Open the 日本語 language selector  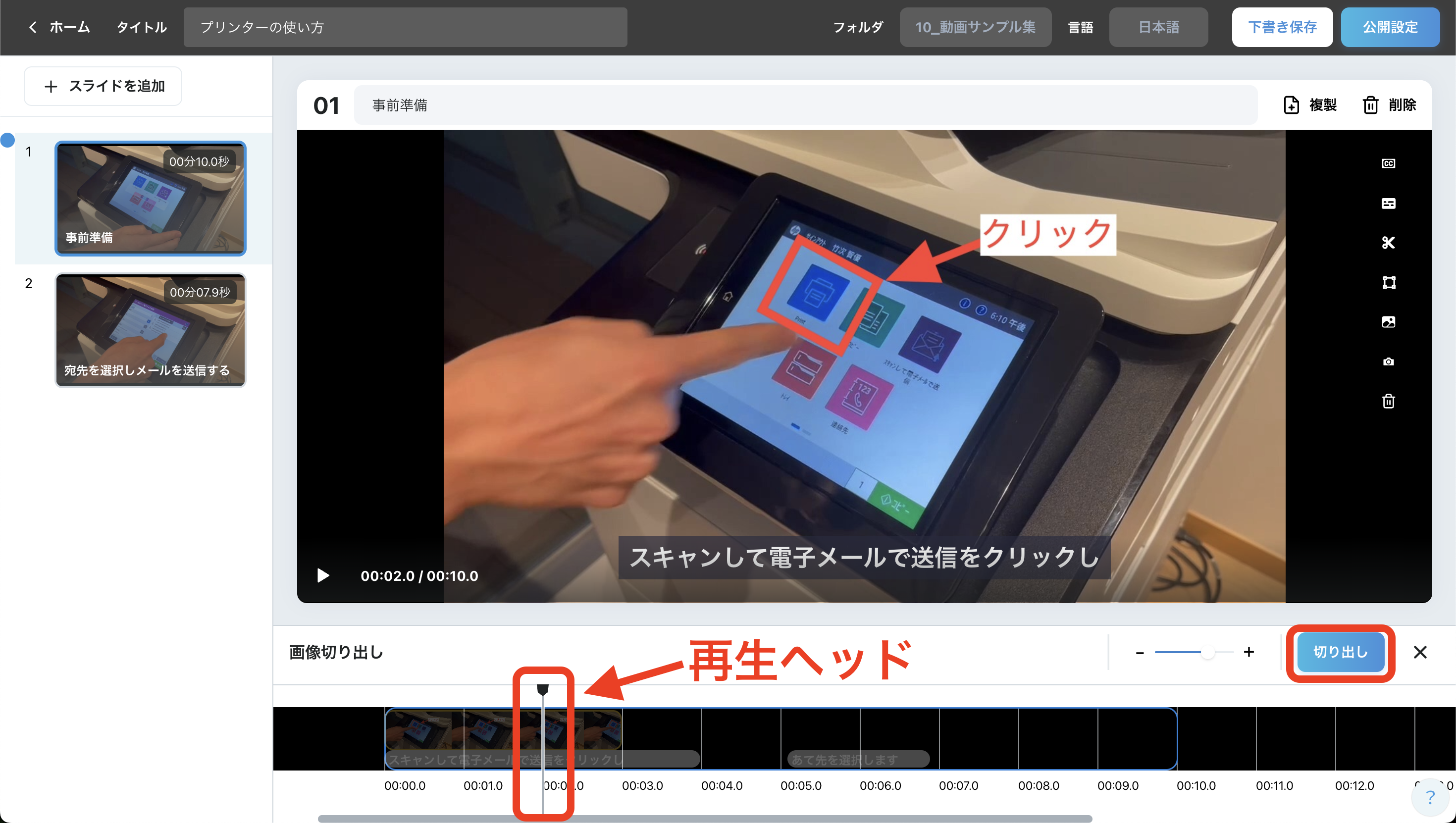coord(1158,27)
